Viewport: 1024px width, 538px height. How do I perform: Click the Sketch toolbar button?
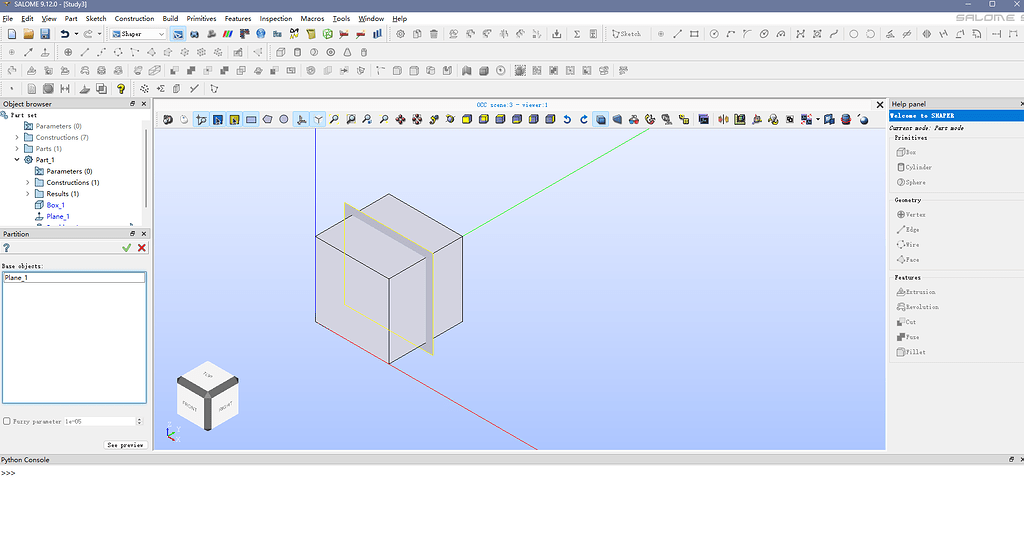pyautogui.click(x=626, y=34)
